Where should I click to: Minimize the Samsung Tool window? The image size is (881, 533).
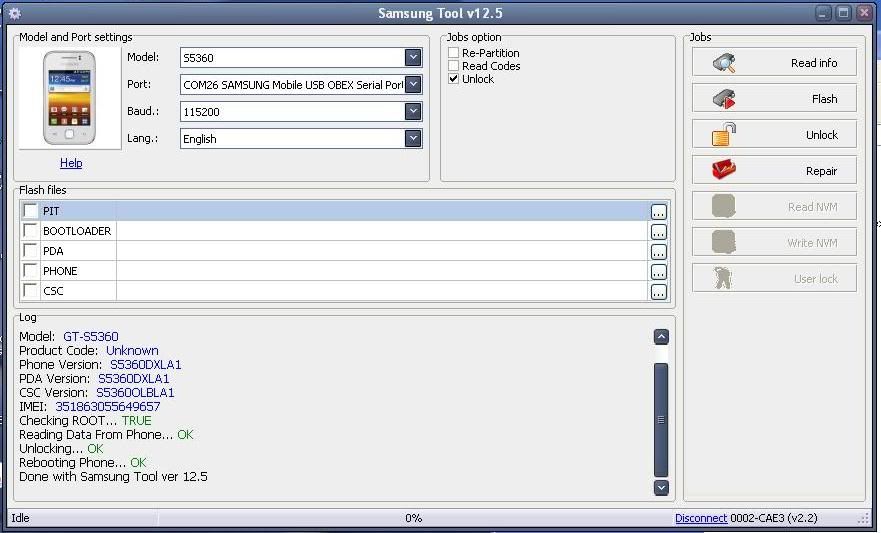tap(823, 13)
